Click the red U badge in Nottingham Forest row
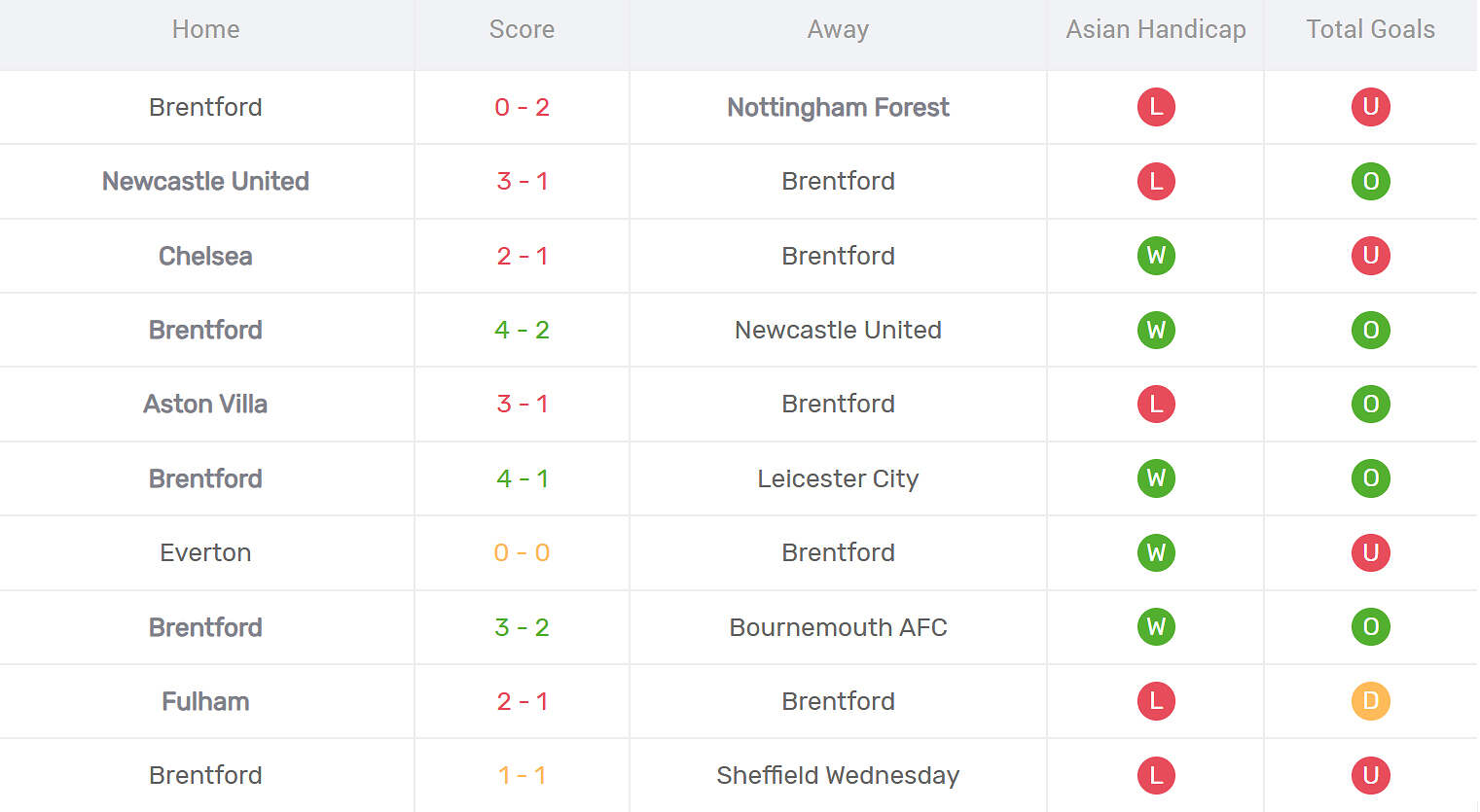The width and height of the screenshot is (1480, 812). coord(1370,107)
